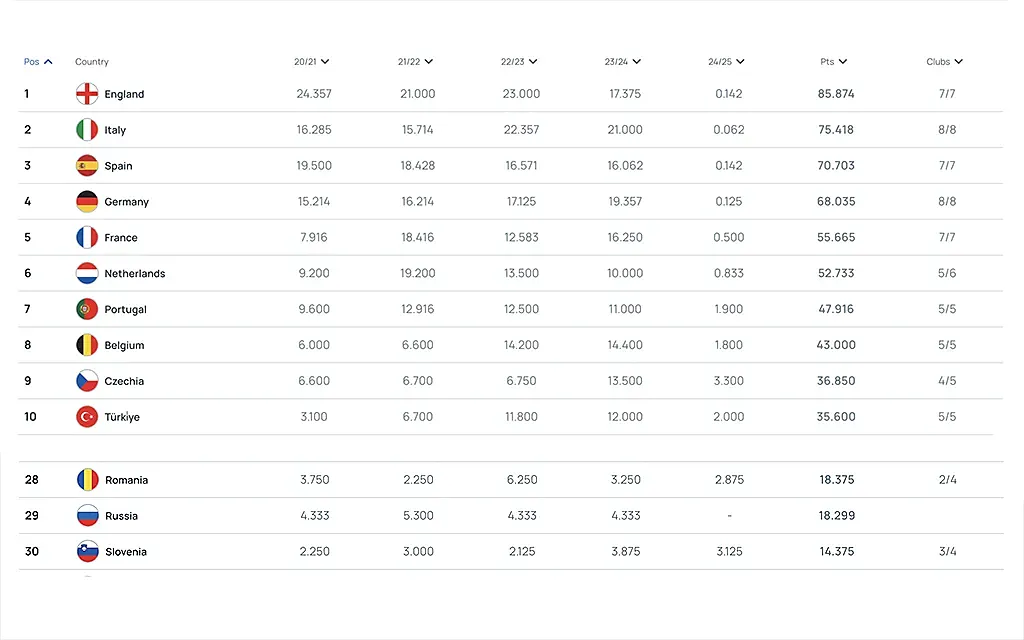Sort by Clubs column header
Viewport: 1024px width, 640px height.
click(x=944, y=62)
